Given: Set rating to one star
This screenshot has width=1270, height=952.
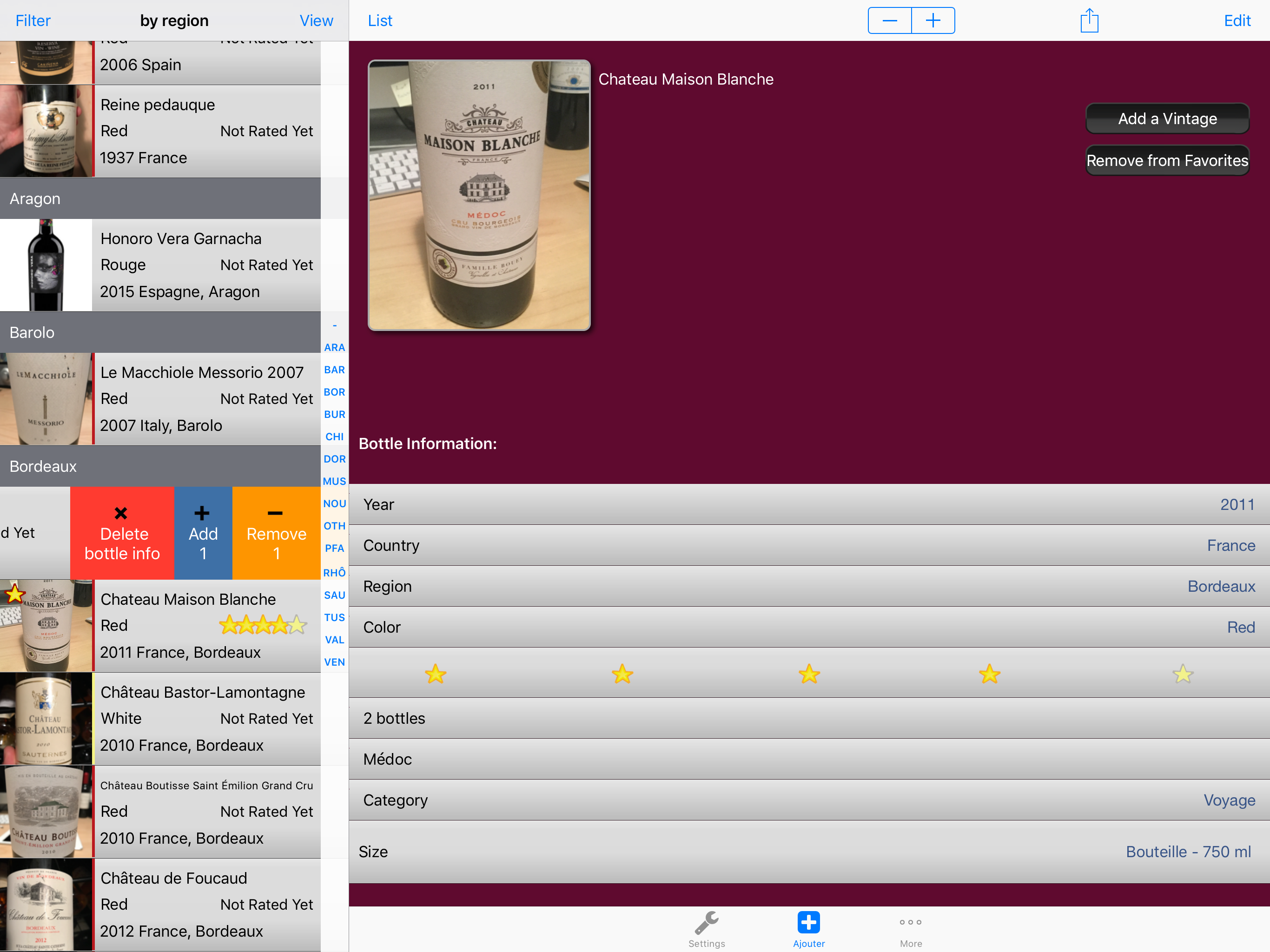Looking at the screenshot, I should [x=436, y=674].
